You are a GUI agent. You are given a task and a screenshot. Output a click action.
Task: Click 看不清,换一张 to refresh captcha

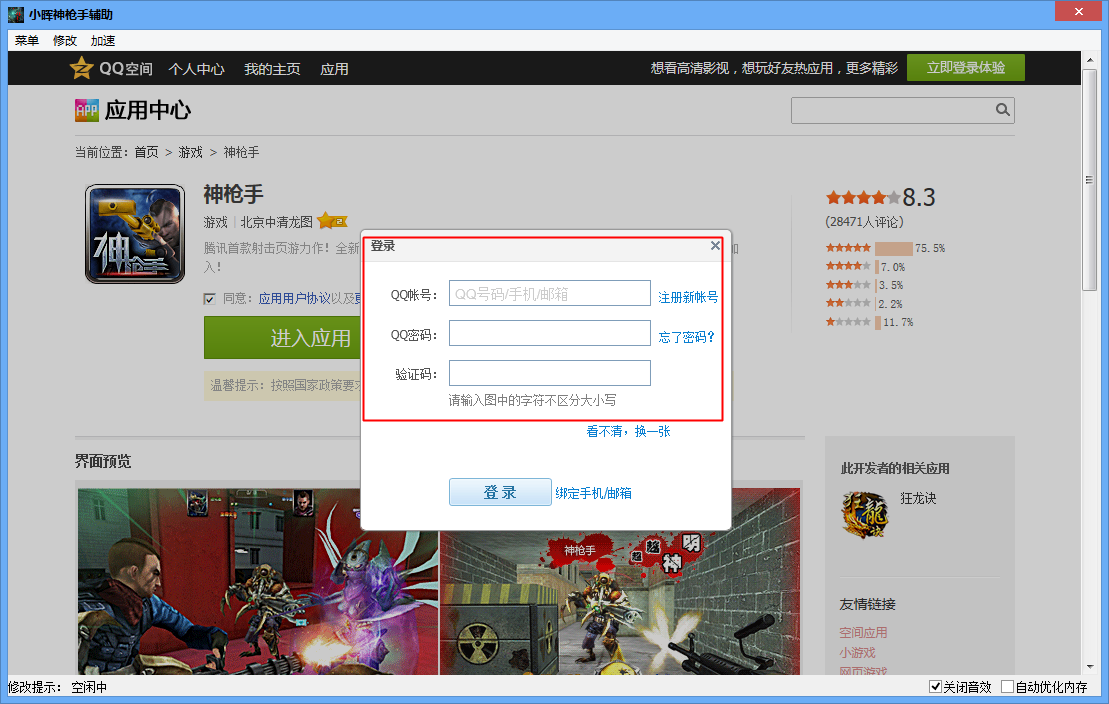(x=628, y=431)
